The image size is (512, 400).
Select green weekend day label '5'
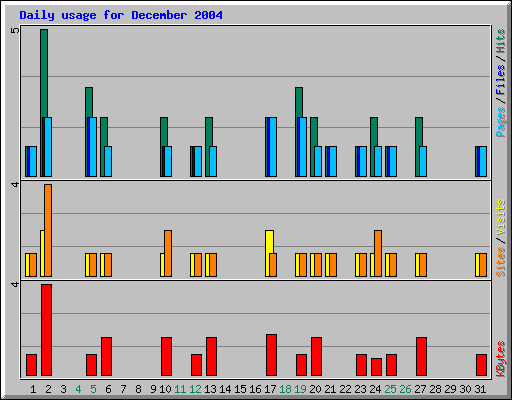(93, 389)
